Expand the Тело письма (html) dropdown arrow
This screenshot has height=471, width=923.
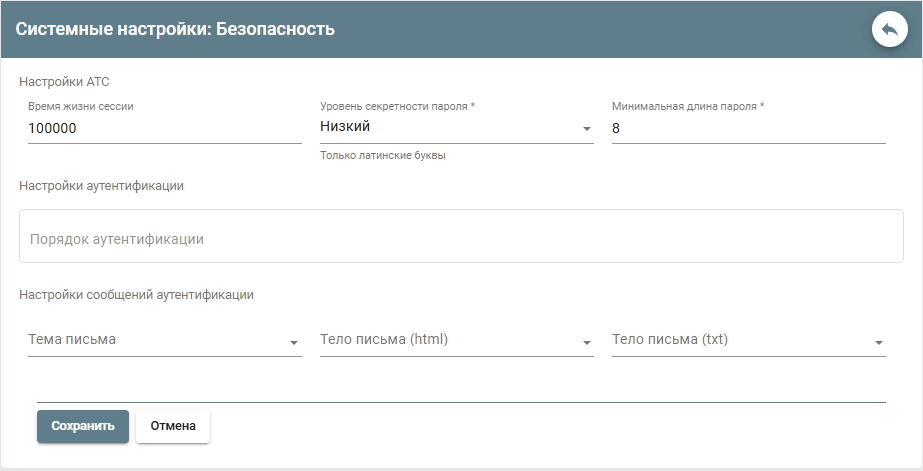coord(586,343)
